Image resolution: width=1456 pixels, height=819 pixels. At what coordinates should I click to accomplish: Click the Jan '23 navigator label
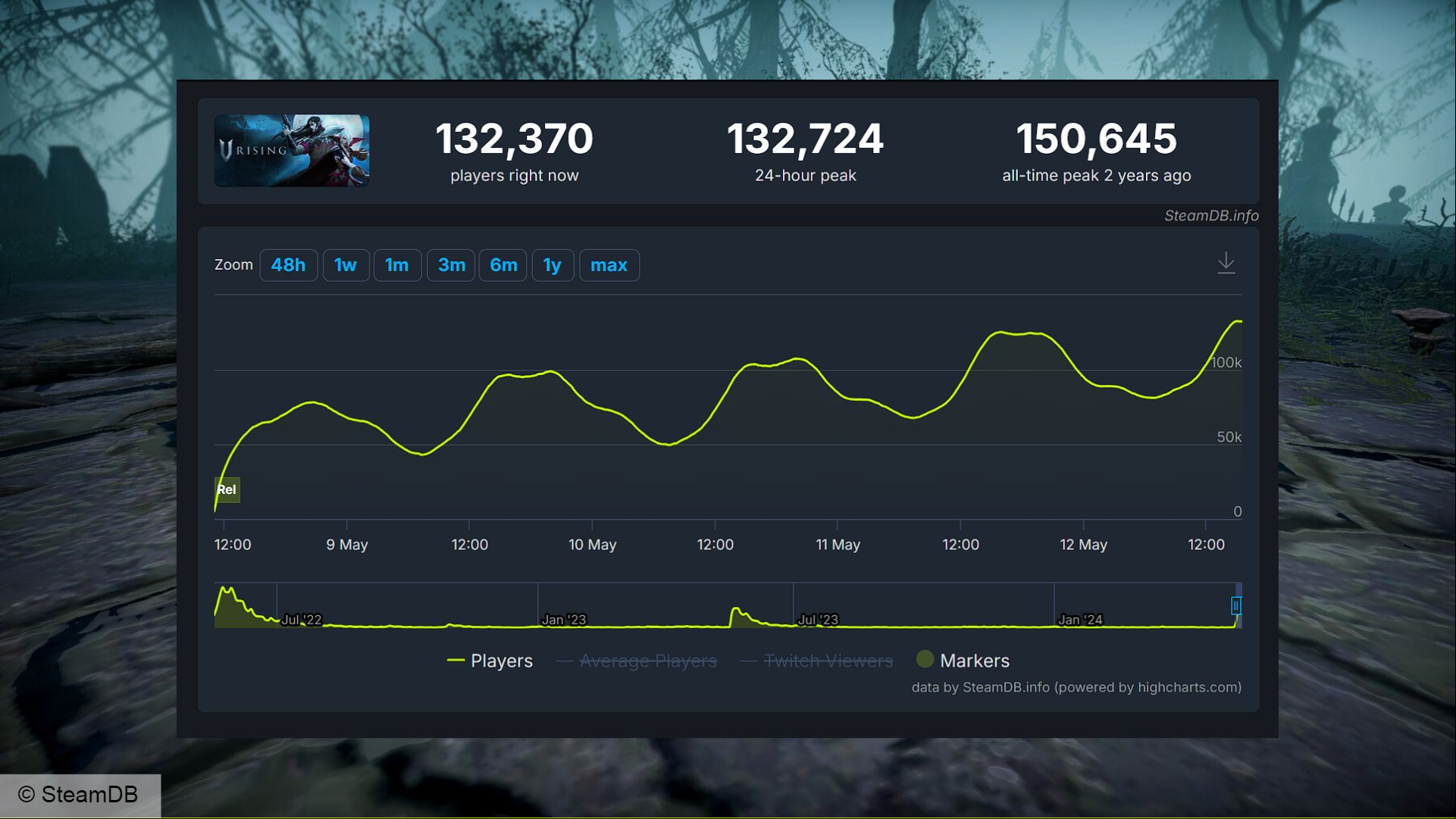click(564, 620)
